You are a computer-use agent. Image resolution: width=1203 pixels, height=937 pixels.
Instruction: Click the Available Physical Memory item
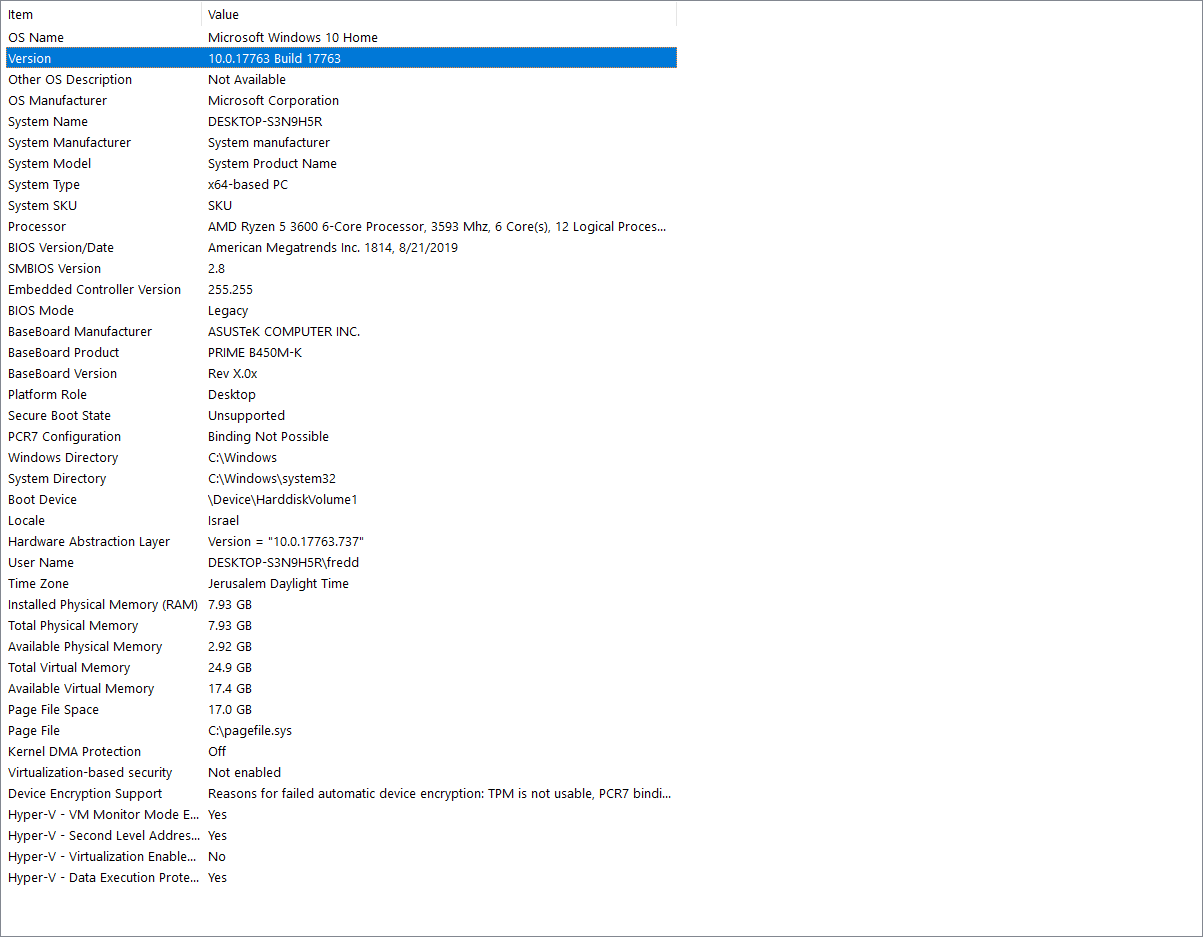(x=85, y=647)
